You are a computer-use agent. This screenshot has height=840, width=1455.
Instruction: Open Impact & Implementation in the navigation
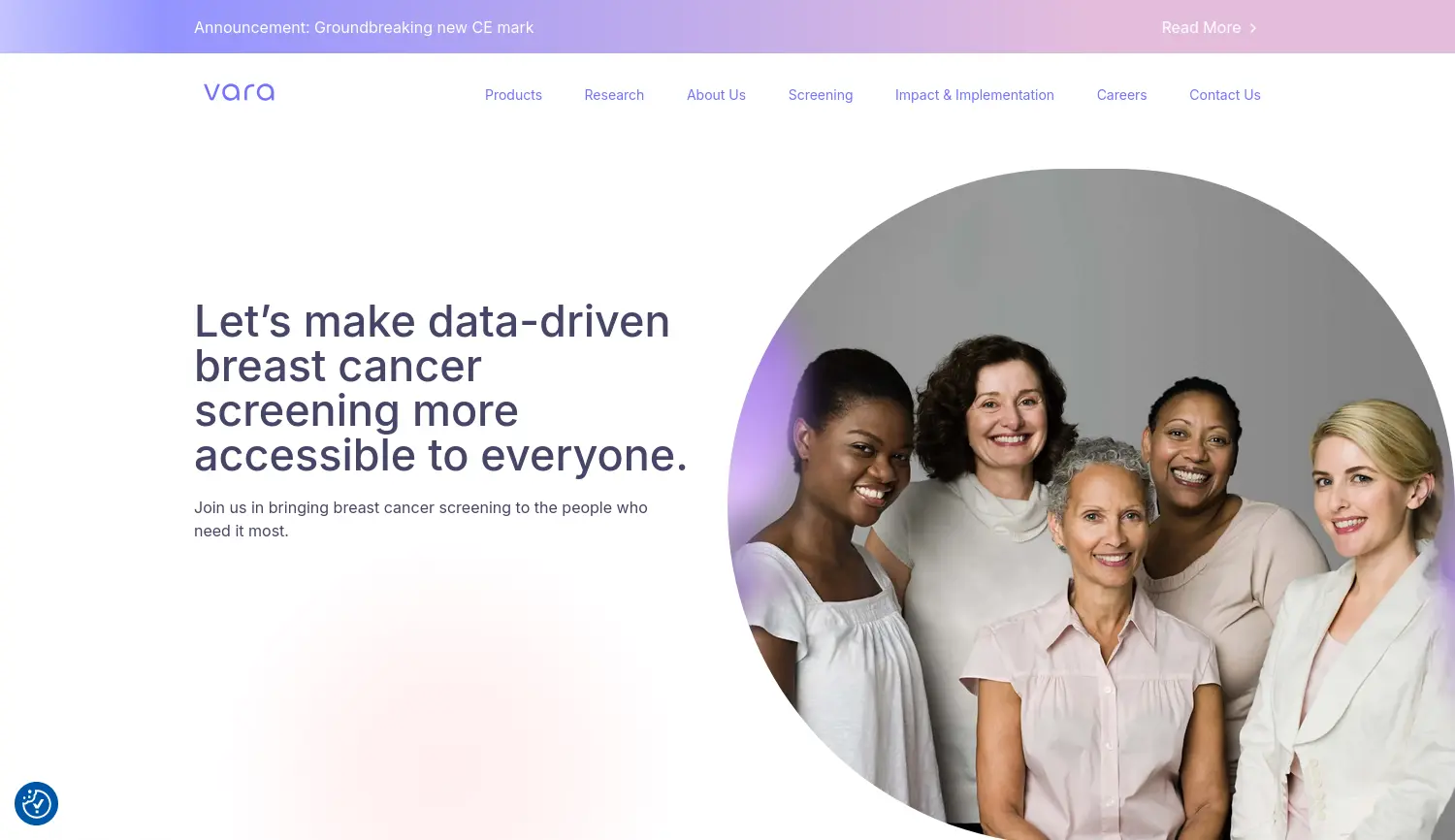(x=975, y=95)
